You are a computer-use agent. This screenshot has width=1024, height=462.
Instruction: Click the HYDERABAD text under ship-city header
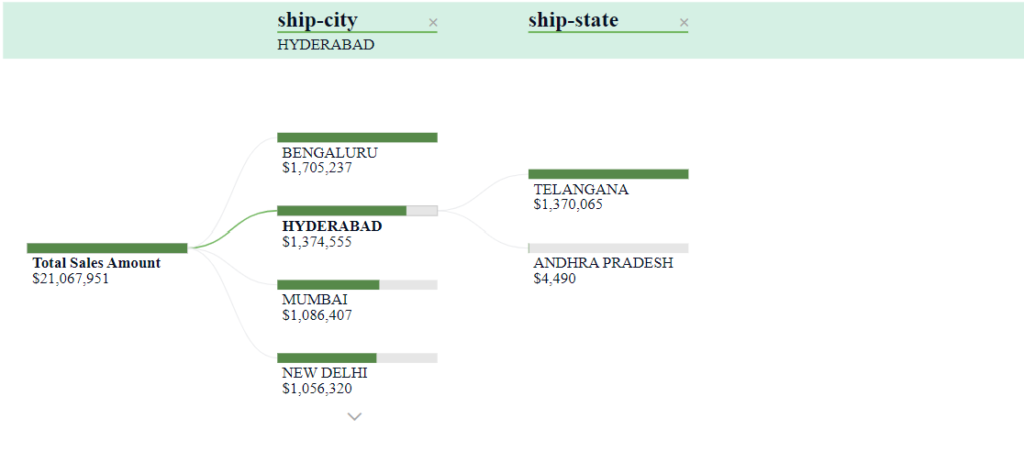(x=326, y=45)
